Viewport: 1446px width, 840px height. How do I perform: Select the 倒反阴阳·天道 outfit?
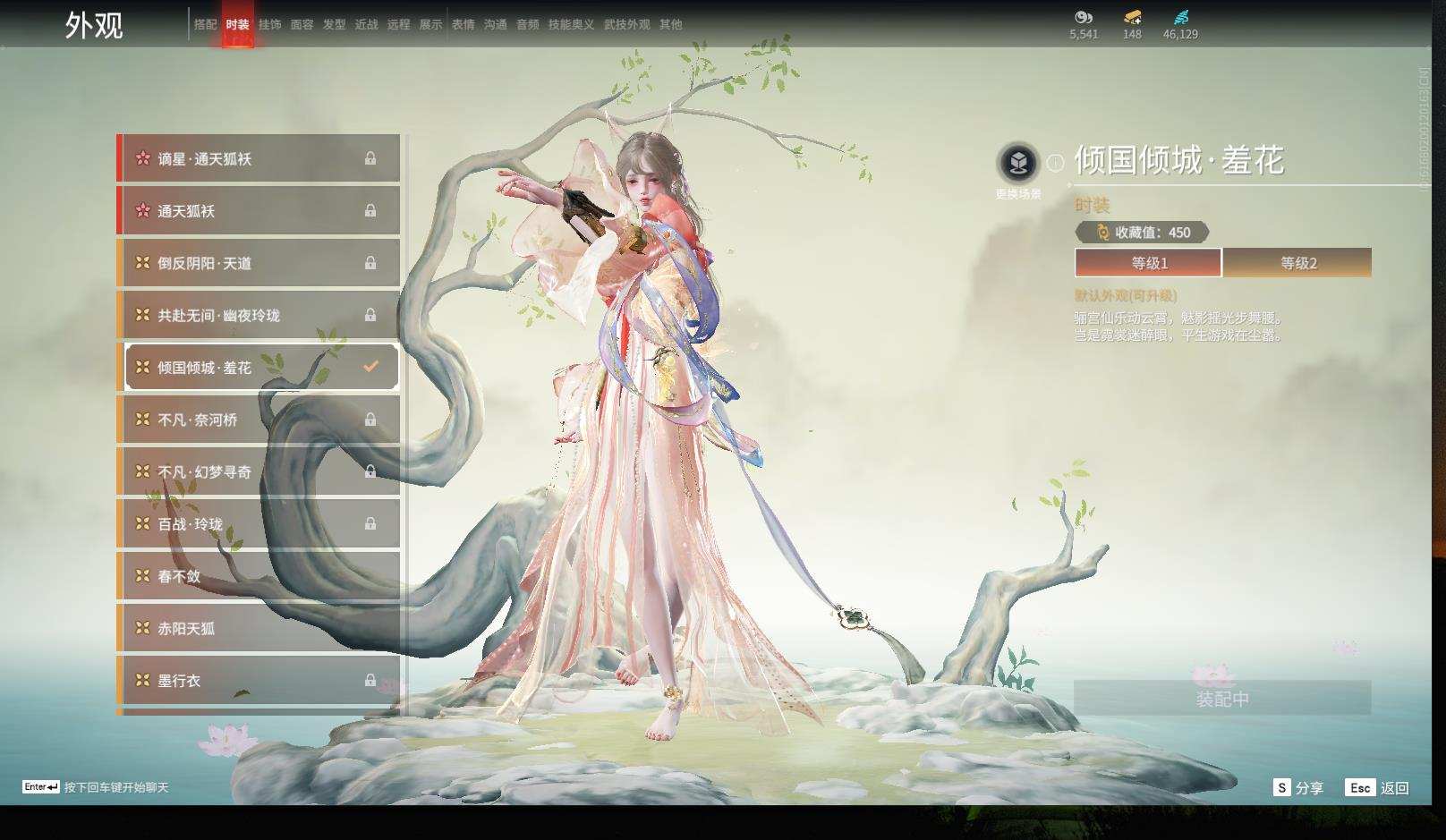(259, 263)
